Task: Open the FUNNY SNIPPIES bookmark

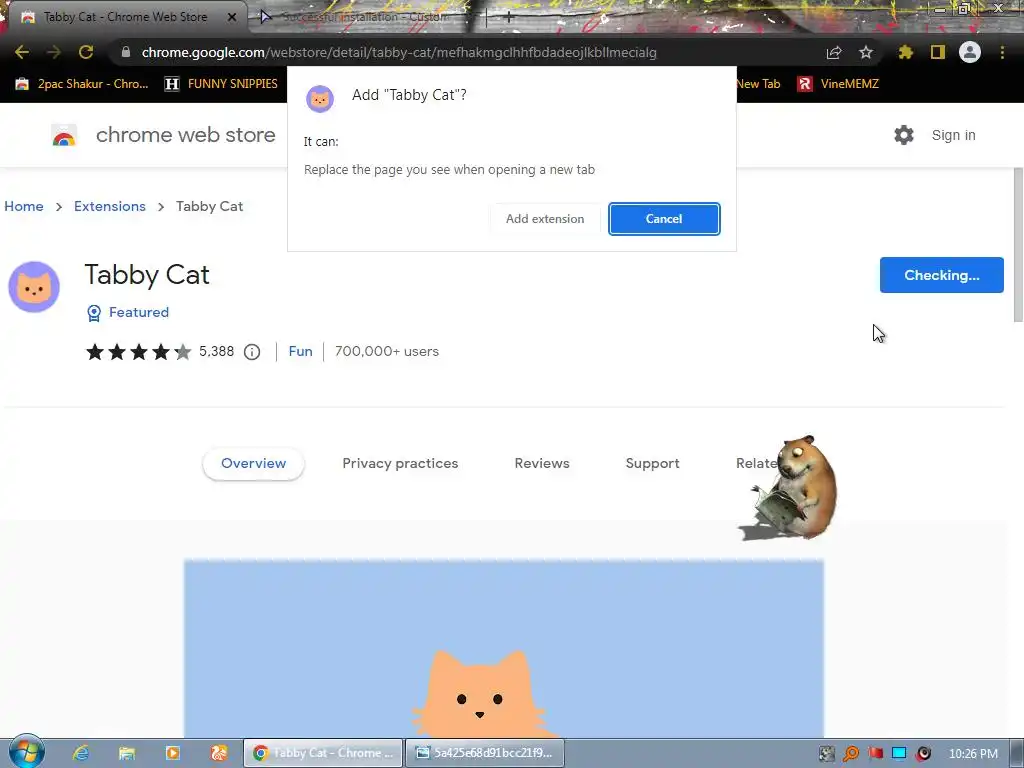Action: coord(221,84)
